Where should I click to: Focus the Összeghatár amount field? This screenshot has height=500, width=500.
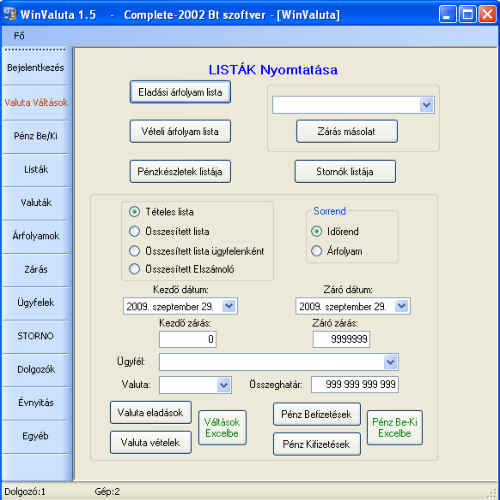tap(355, 384)
